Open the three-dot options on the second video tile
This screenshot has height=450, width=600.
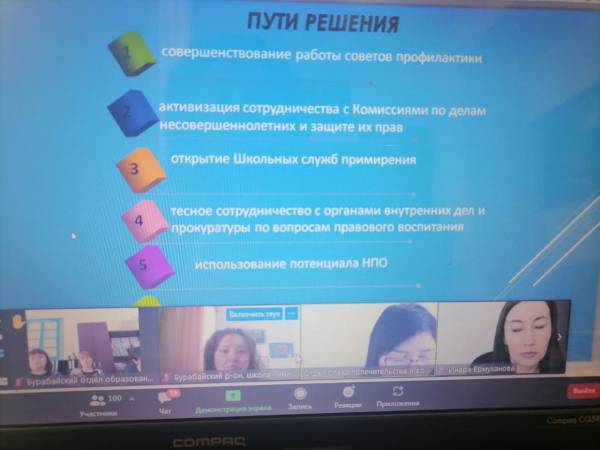click(292, 314)
